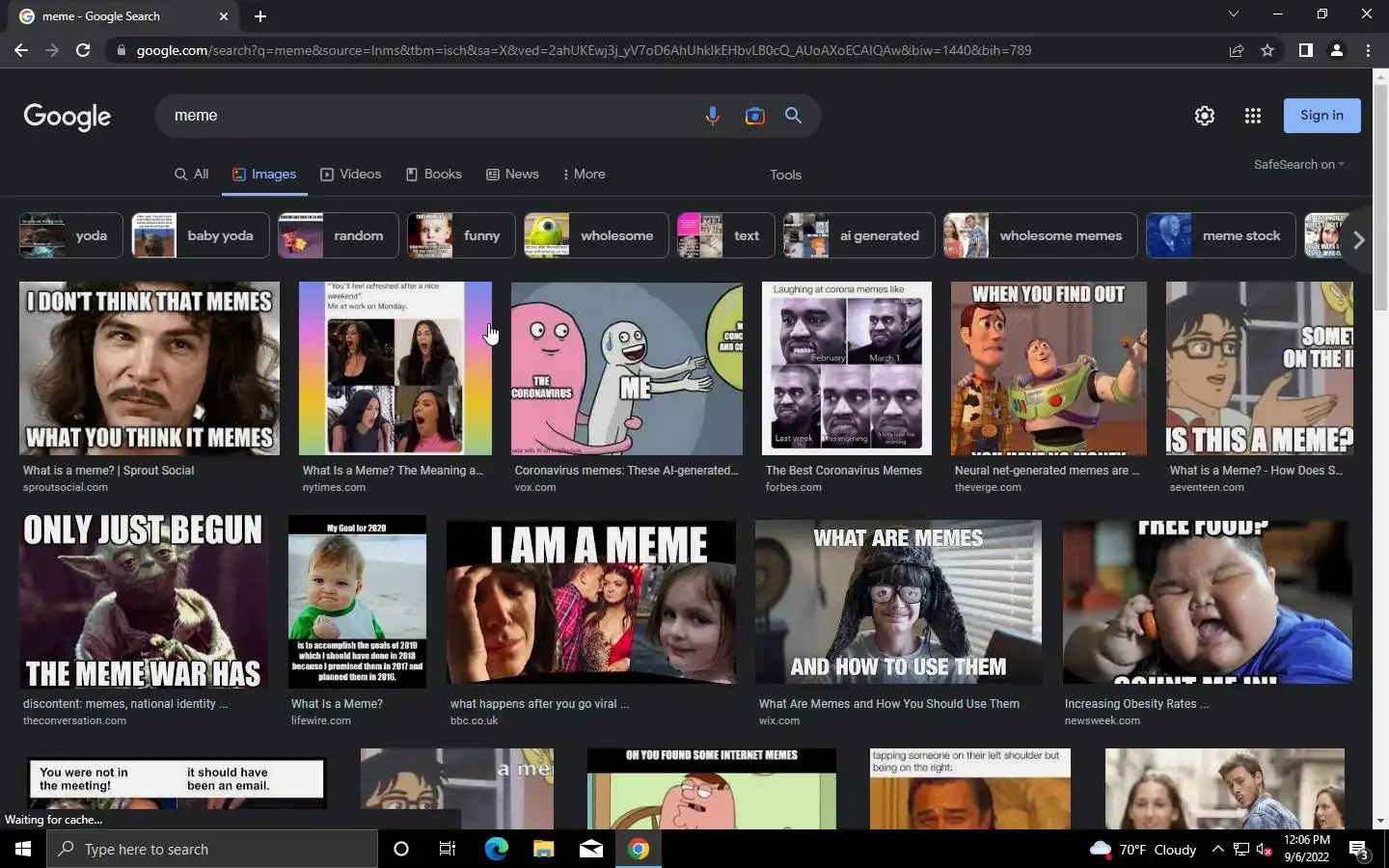Click the browser forward arrow
The image size is (1389, 868).
[x=52, y=50]
